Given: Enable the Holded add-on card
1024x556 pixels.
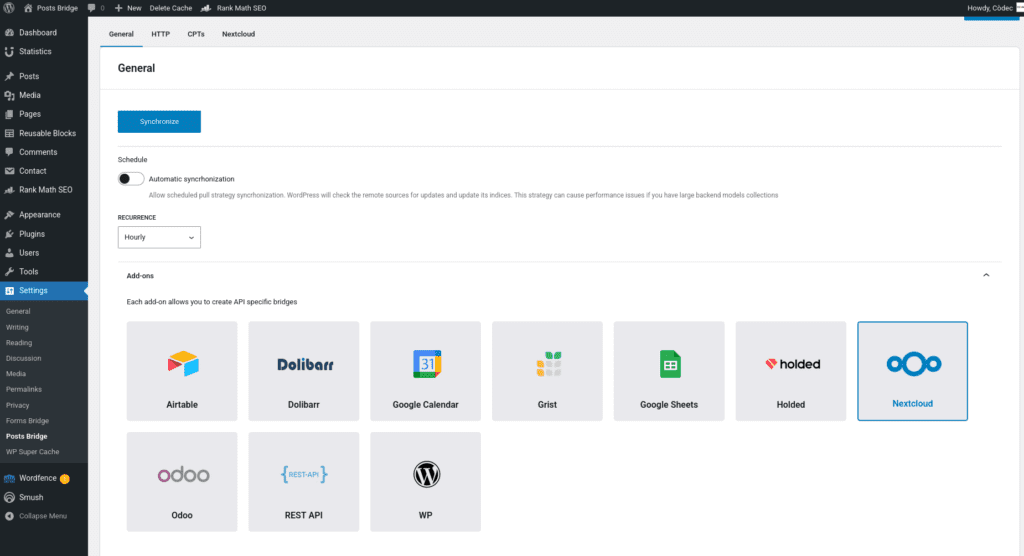Looking at the screenshot, I should click(x=791, y=371).
